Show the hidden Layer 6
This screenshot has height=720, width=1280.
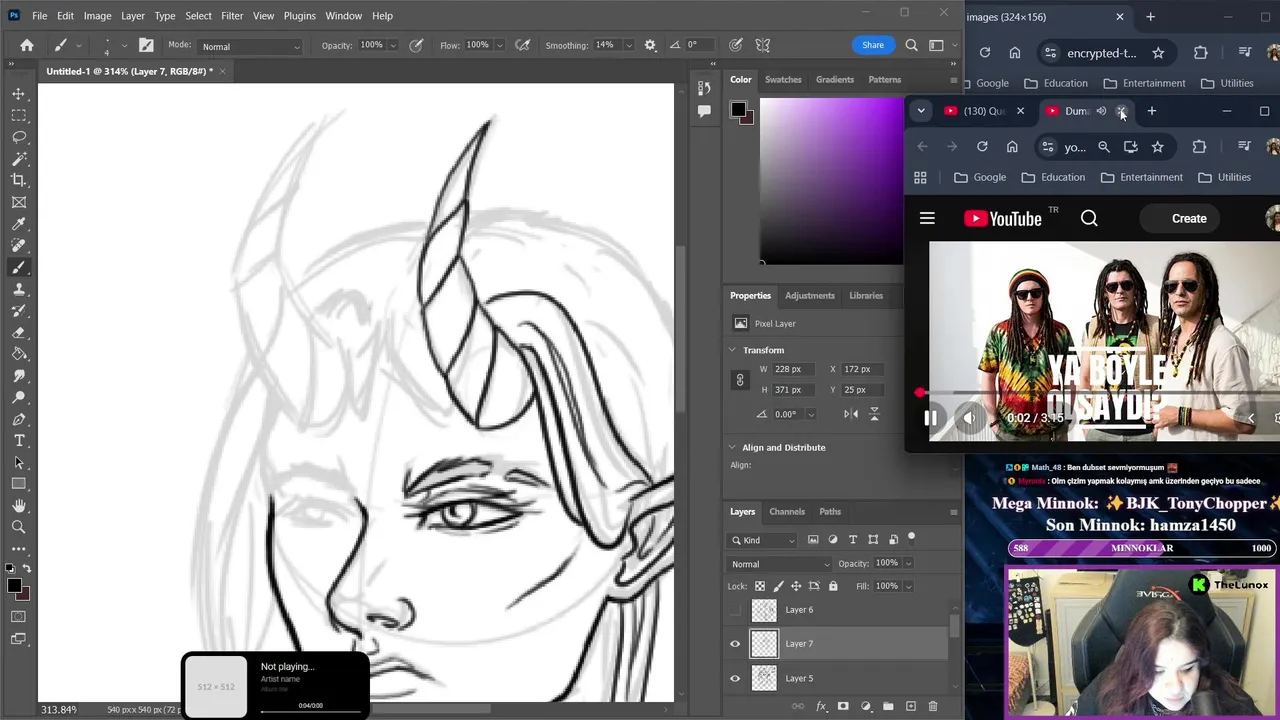point(735,610)
